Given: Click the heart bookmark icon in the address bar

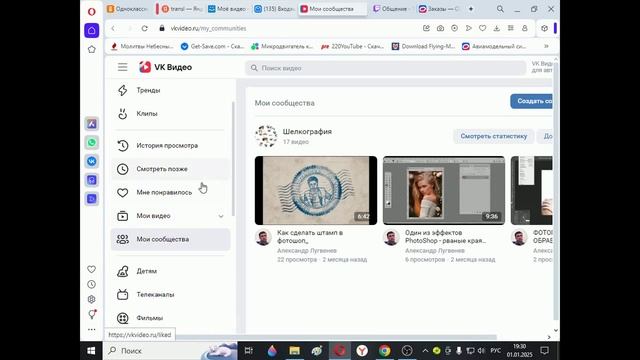Looking at the screenshot, I should (482, 28).
